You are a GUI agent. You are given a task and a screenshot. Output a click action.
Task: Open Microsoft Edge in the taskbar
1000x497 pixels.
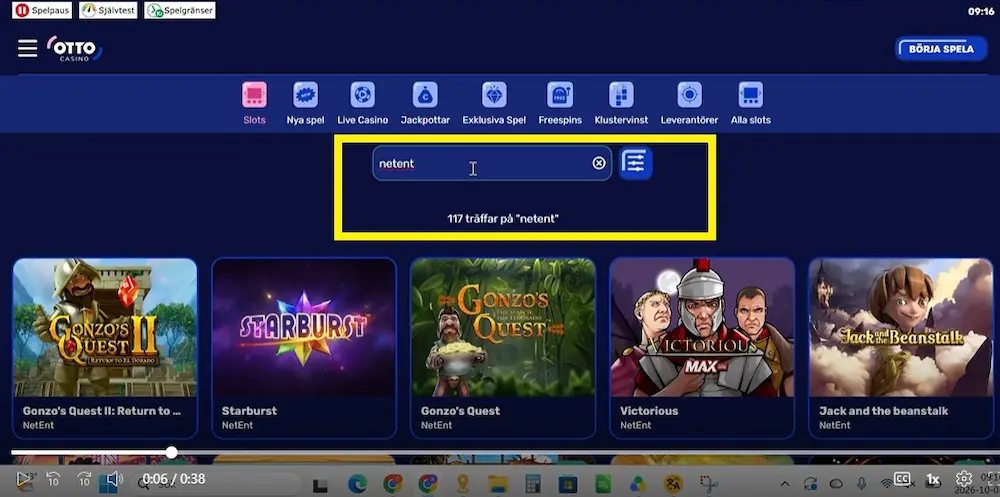pos(358,484)
